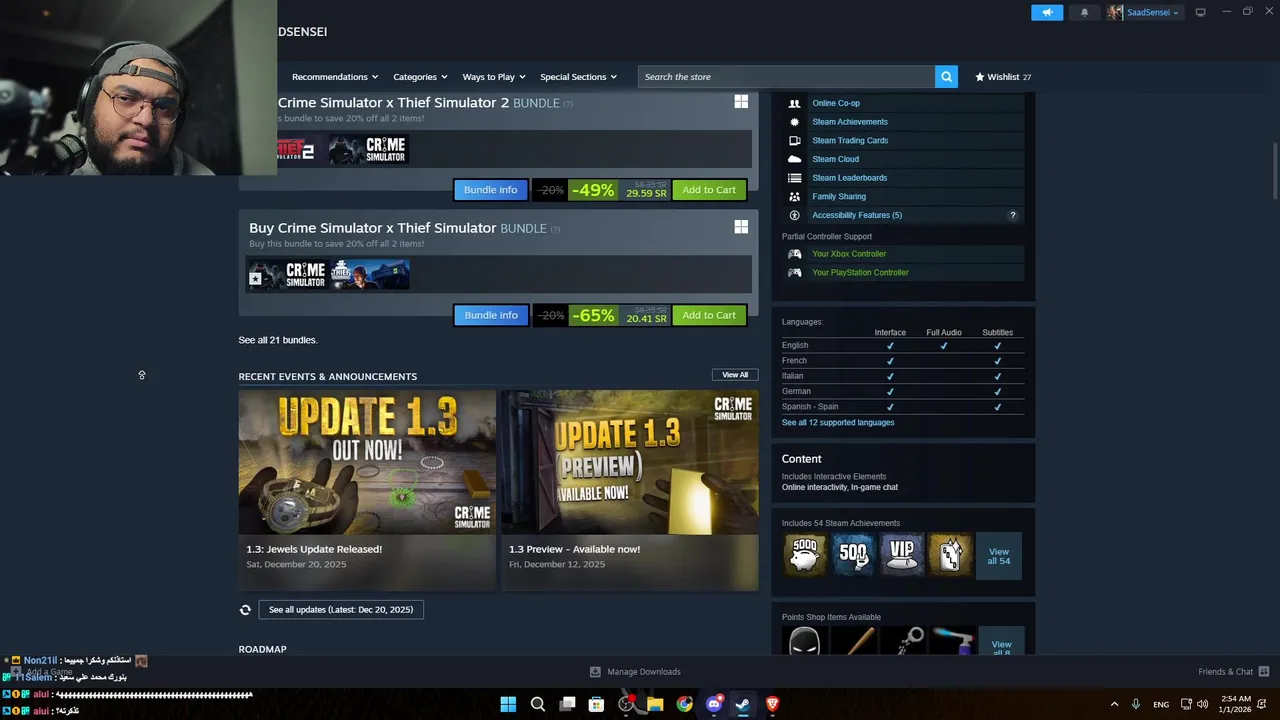The height and width of the screenshot is (720, 1280).
Task: Open the 5000 piggy bank achievement
Action: (x=805, y=555)
